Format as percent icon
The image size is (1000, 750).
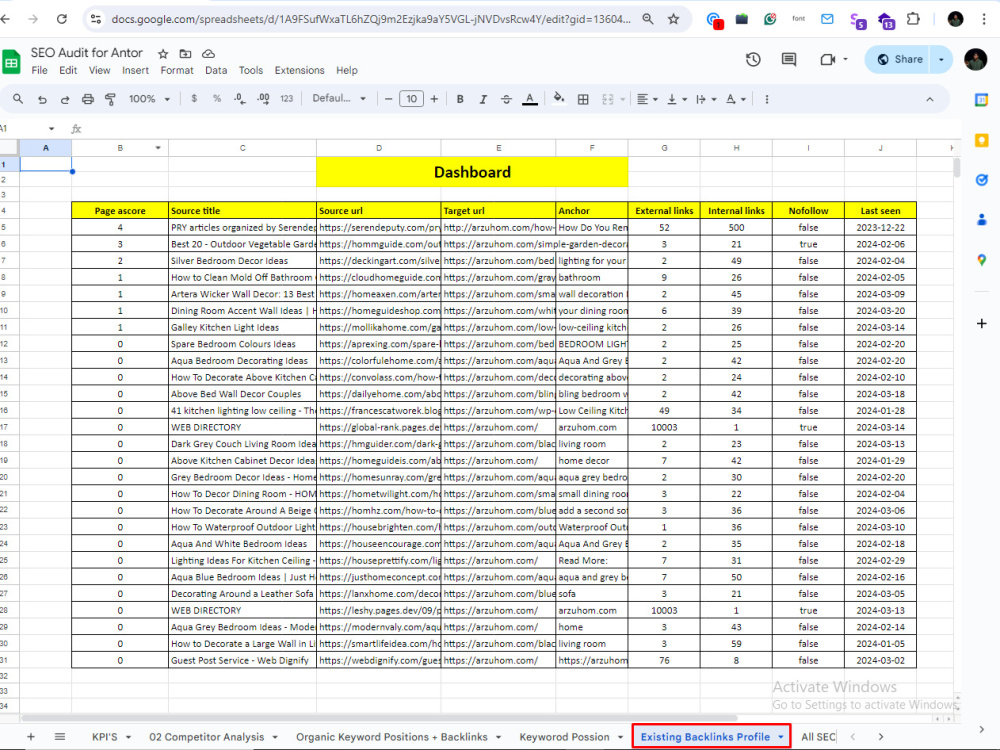pyautogui.click(x=217, y=99)
